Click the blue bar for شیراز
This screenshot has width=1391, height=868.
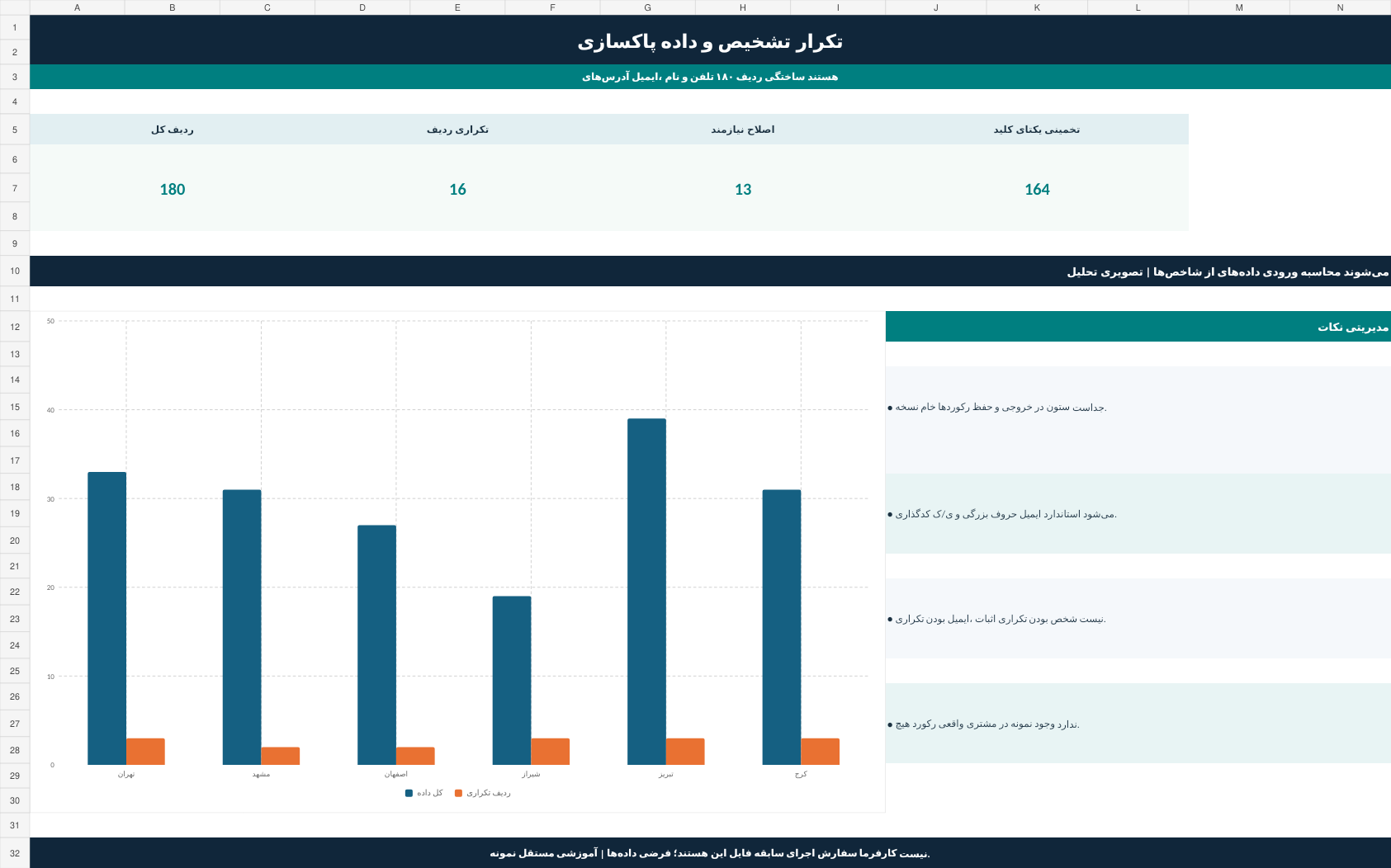(512, 680)
